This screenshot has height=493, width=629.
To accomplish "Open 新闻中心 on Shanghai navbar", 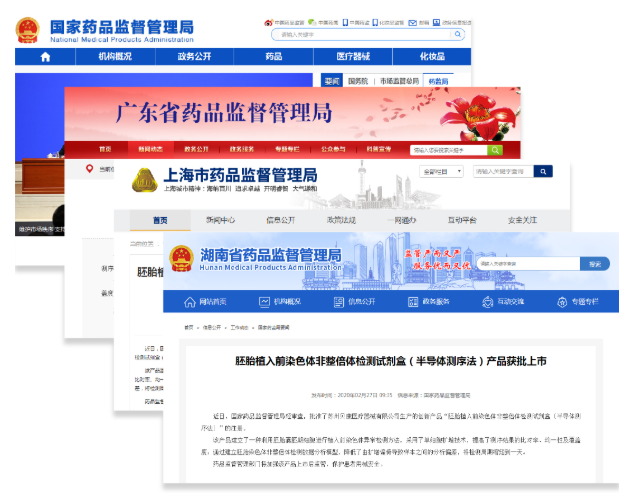I will click(x=220, y=220).
